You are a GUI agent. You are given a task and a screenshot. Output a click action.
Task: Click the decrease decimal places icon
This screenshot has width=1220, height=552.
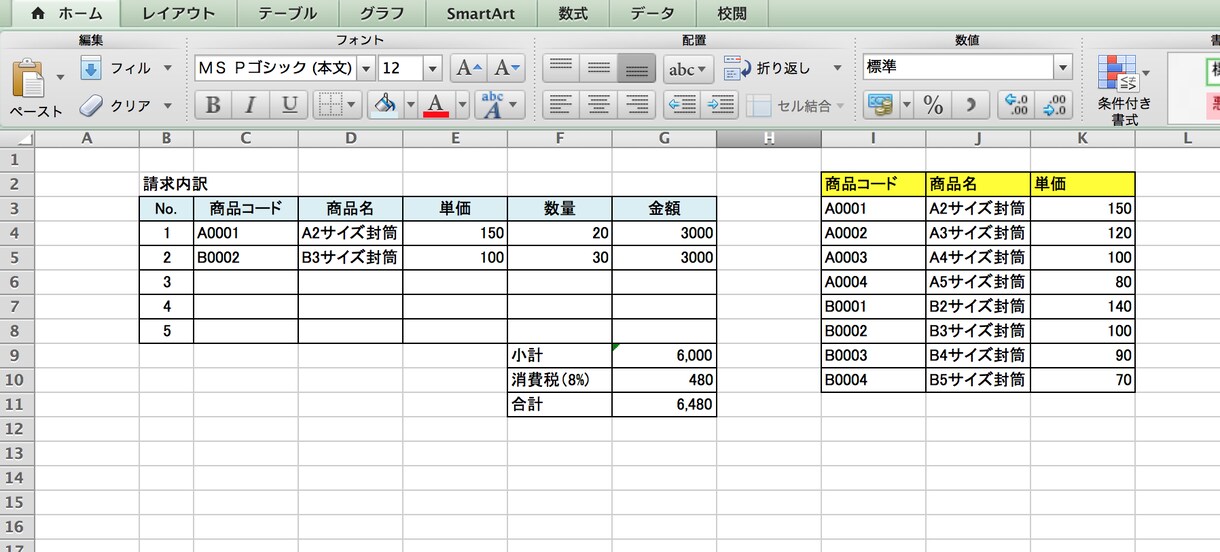[1055, 104]
